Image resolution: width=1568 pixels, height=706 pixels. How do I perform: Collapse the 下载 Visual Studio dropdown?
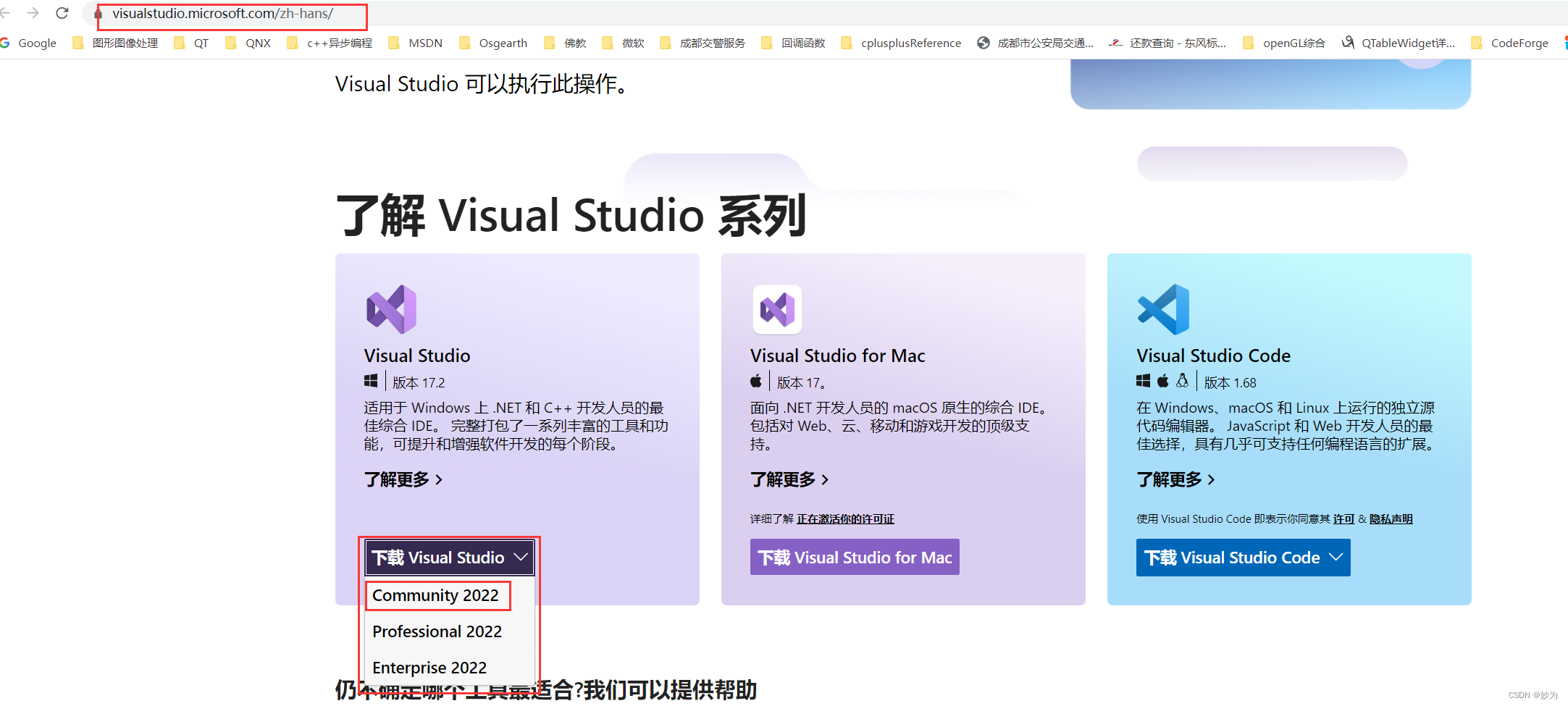click(450, 558)
